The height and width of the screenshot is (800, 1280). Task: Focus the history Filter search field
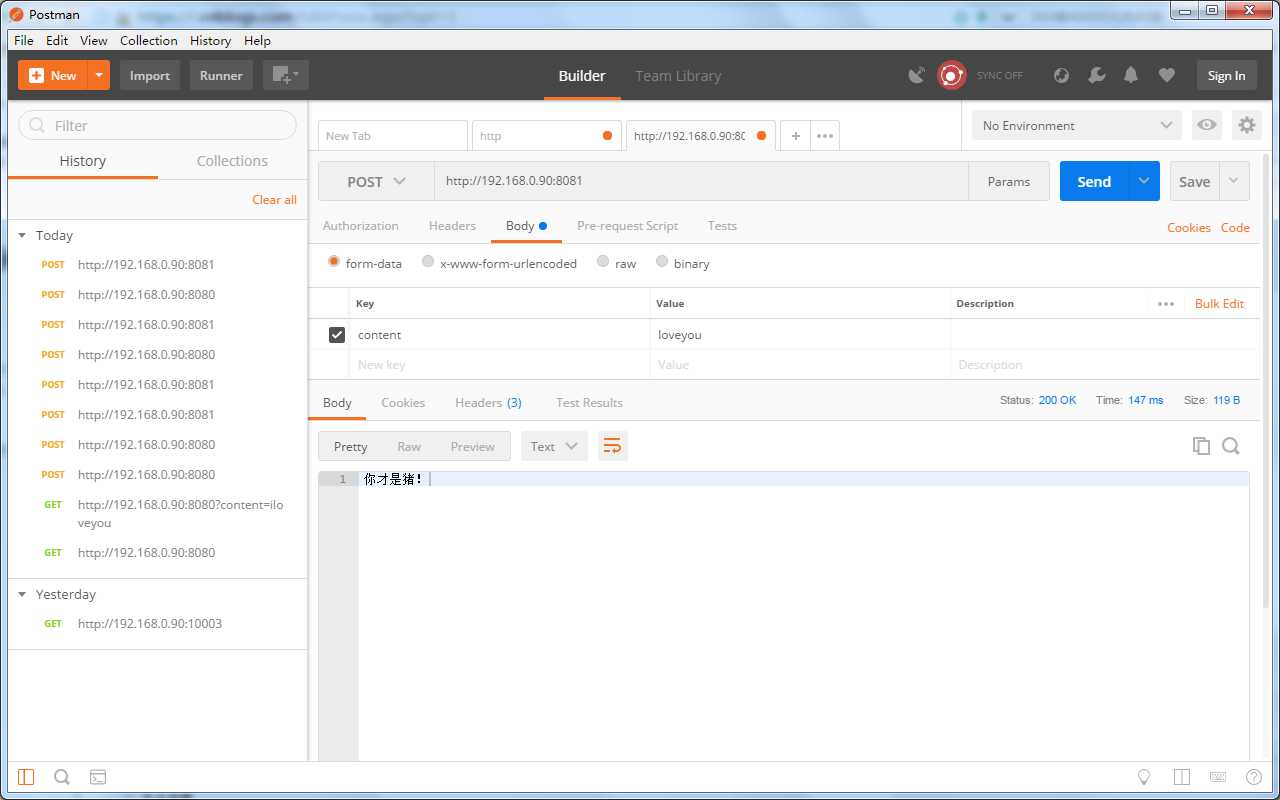click(158, 125)
